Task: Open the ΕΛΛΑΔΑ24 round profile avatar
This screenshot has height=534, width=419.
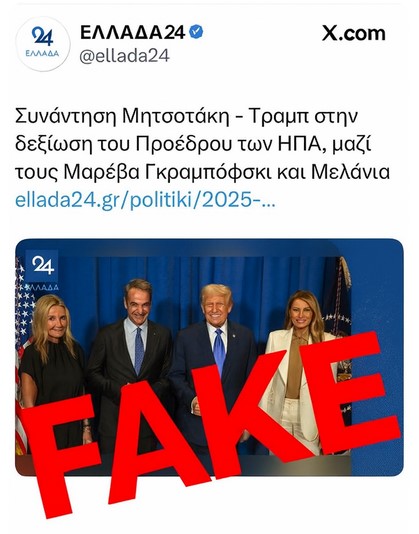Action: pos(43,44)
